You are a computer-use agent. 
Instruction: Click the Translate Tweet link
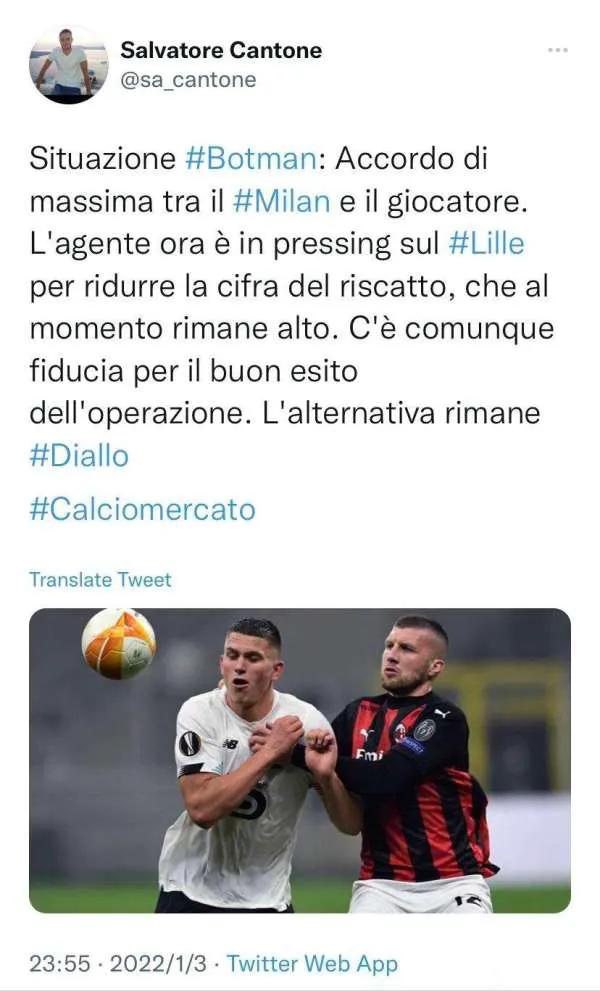click(100, 580)
